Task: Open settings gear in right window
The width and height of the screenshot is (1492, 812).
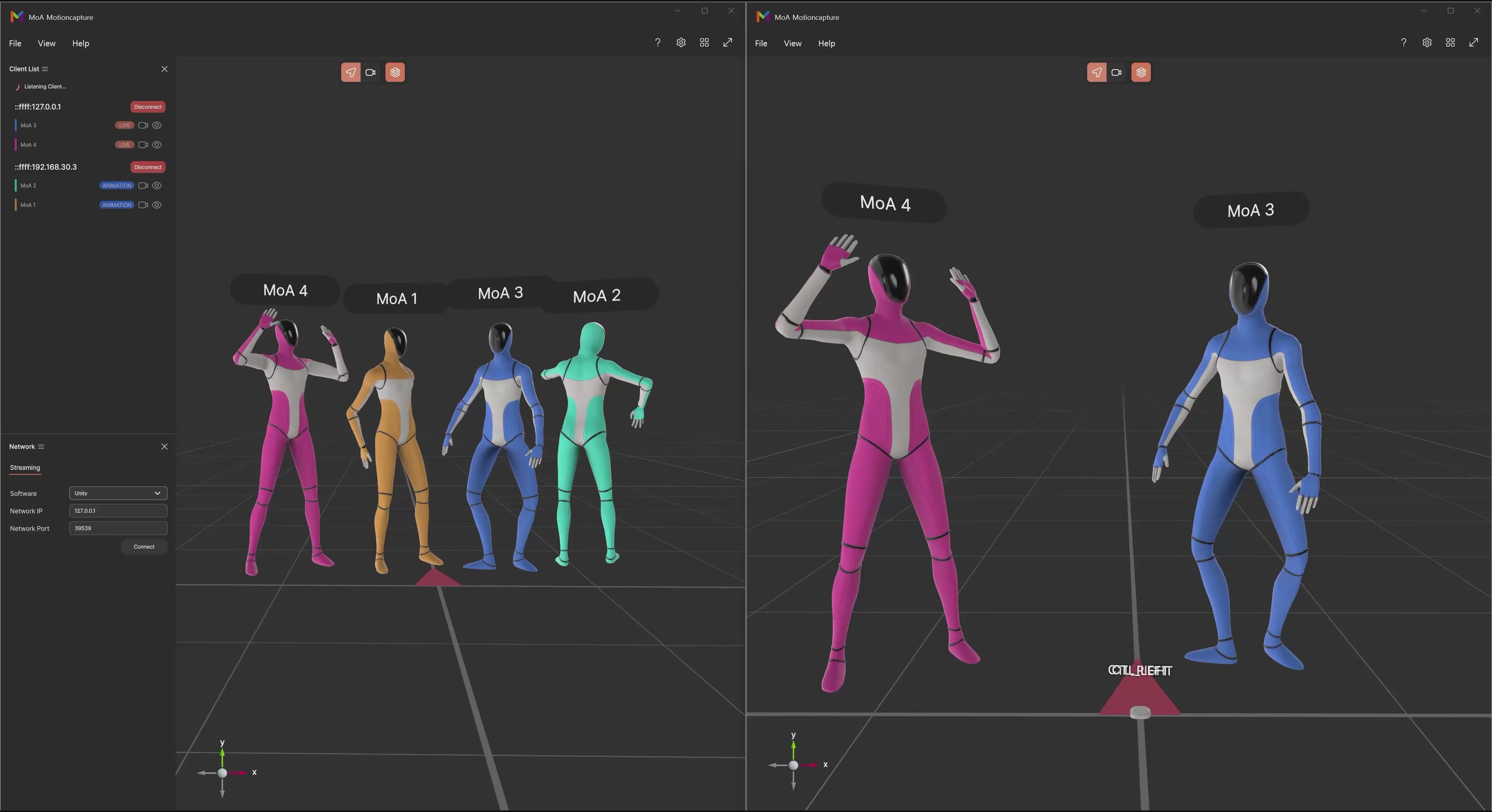Action: coord(1427,43)
